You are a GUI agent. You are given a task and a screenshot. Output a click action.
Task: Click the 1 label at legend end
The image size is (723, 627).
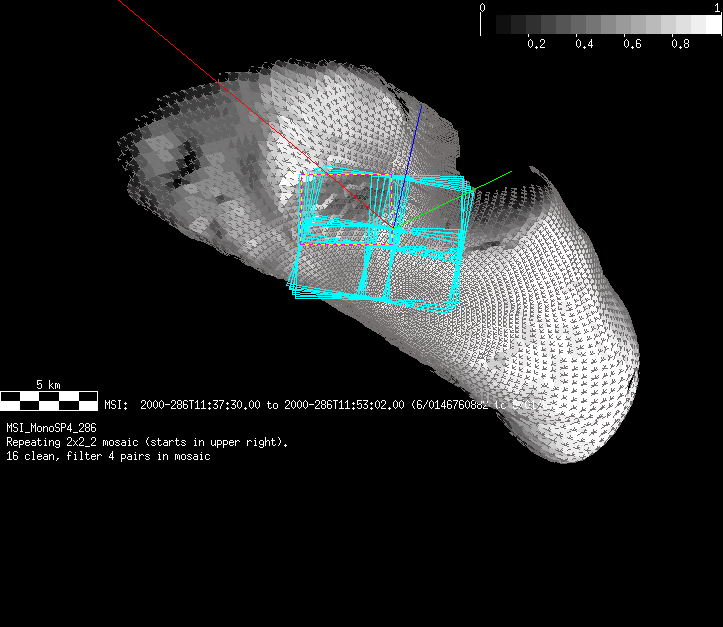pos(717,7)
